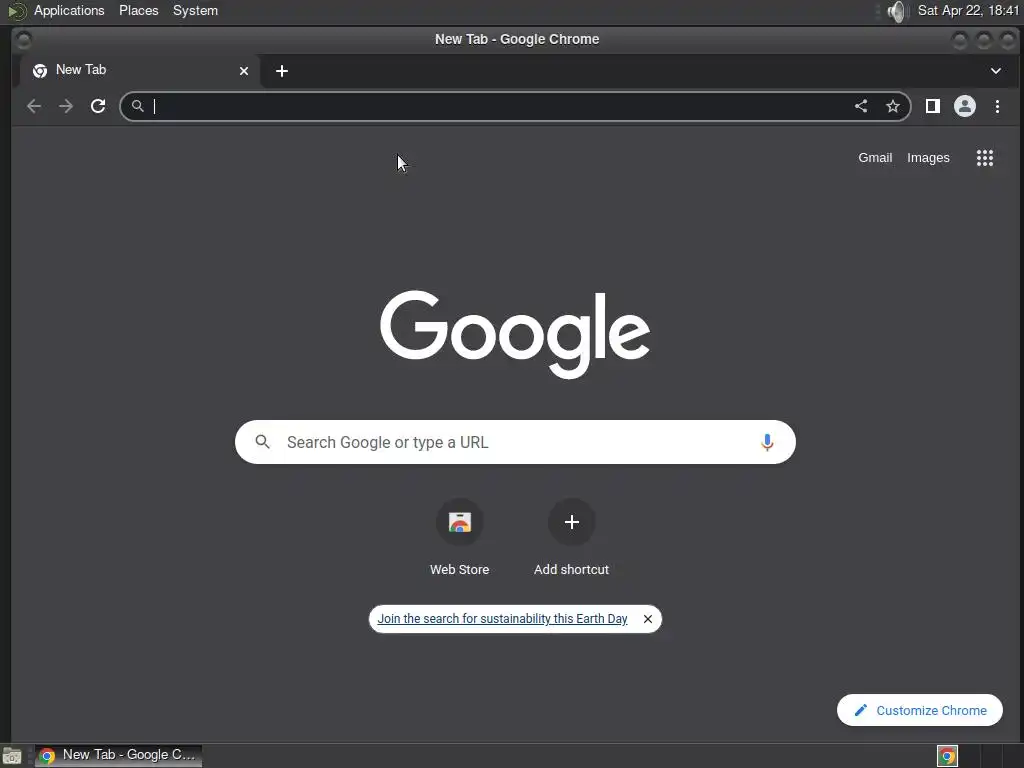Reload the current page
This screenshot has height=768, width=1024.
coord(98,106)
